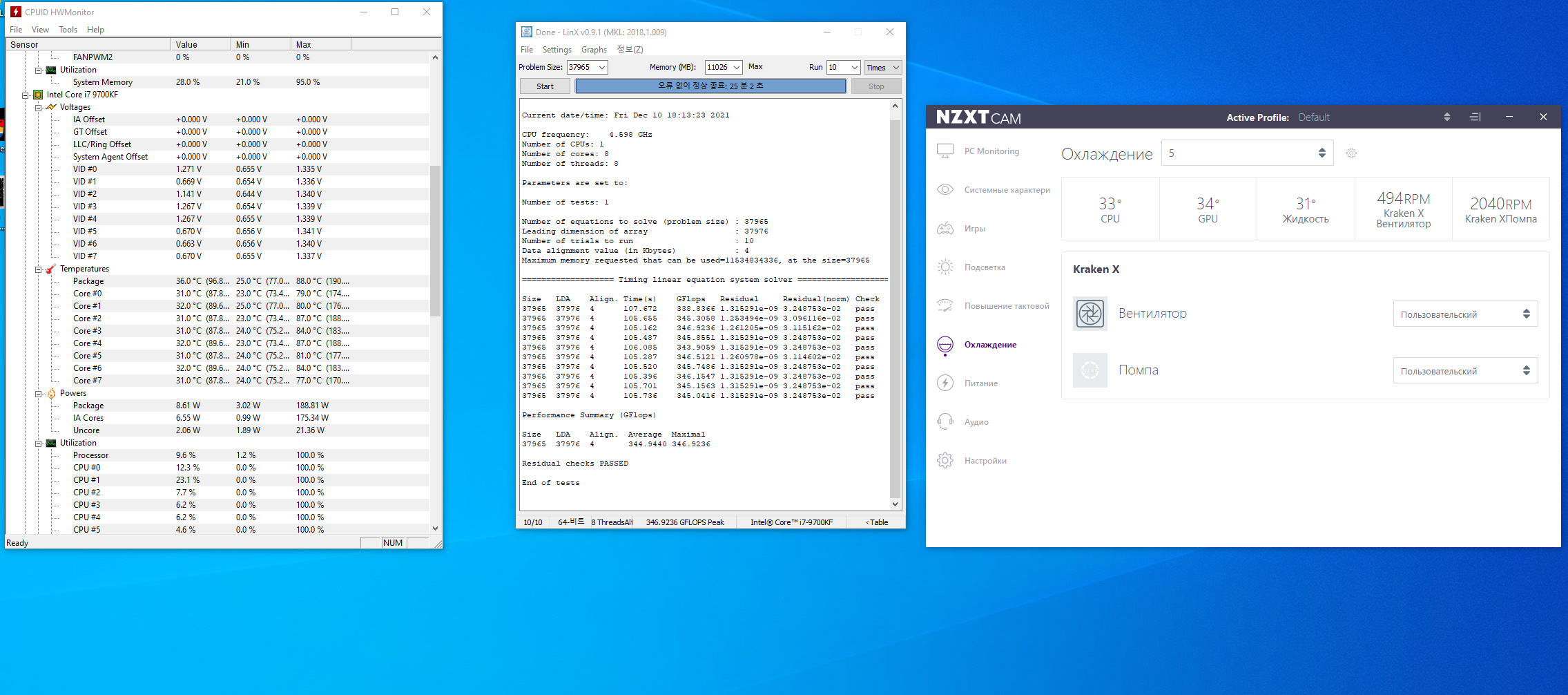The image size is (1568, 695).
Task: Click the Kraken X fan icon
Action: point(1090,314)
